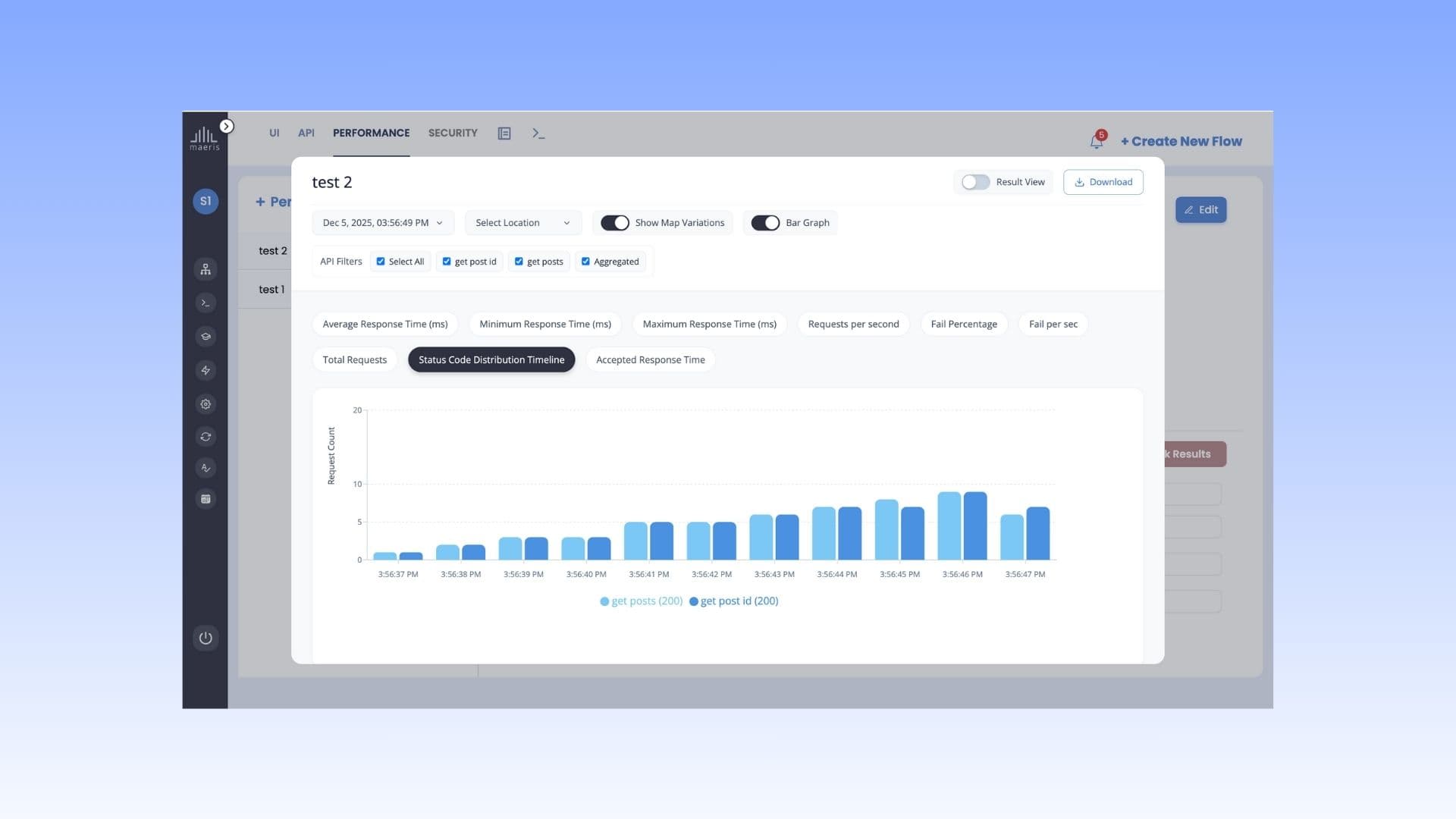Click the Download button
This screenshot has width=1456, height=819.
(1103, 182)
